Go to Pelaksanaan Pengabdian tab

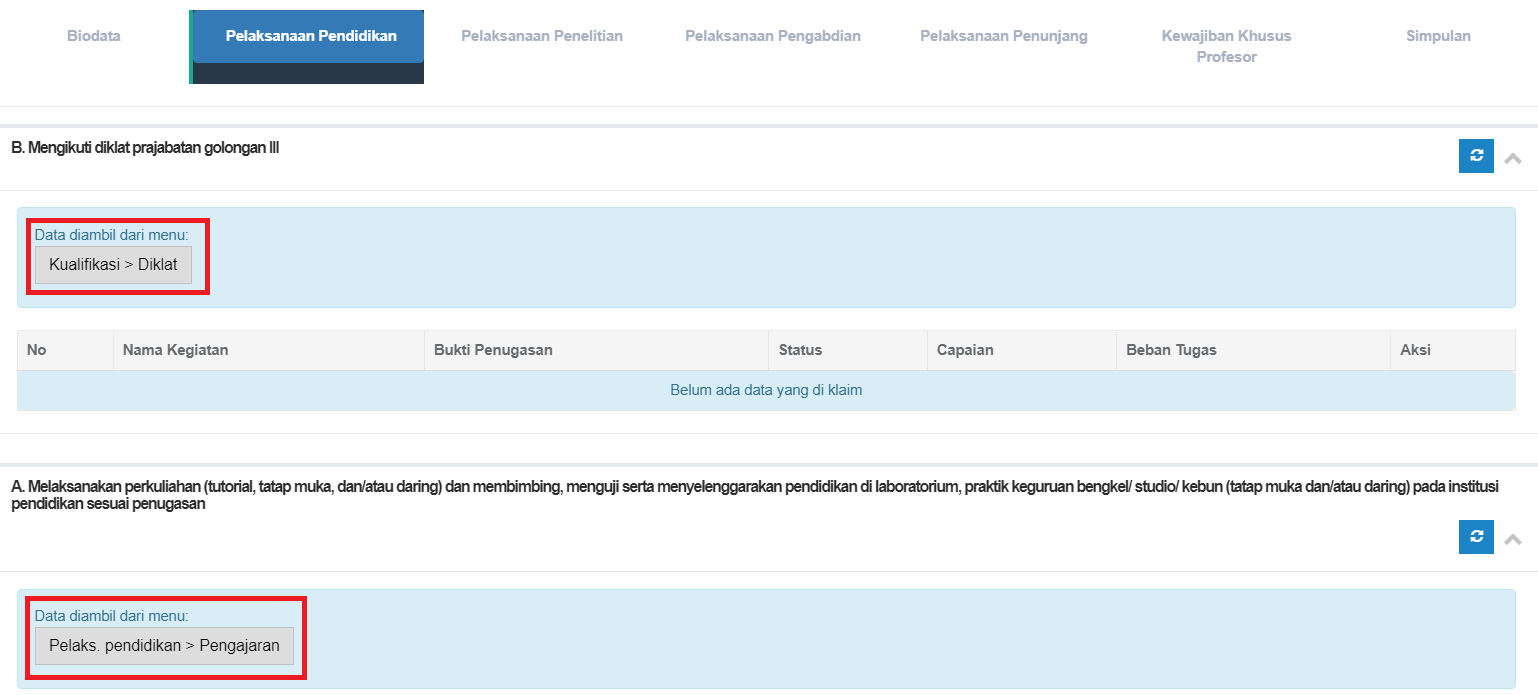[773, 36]
